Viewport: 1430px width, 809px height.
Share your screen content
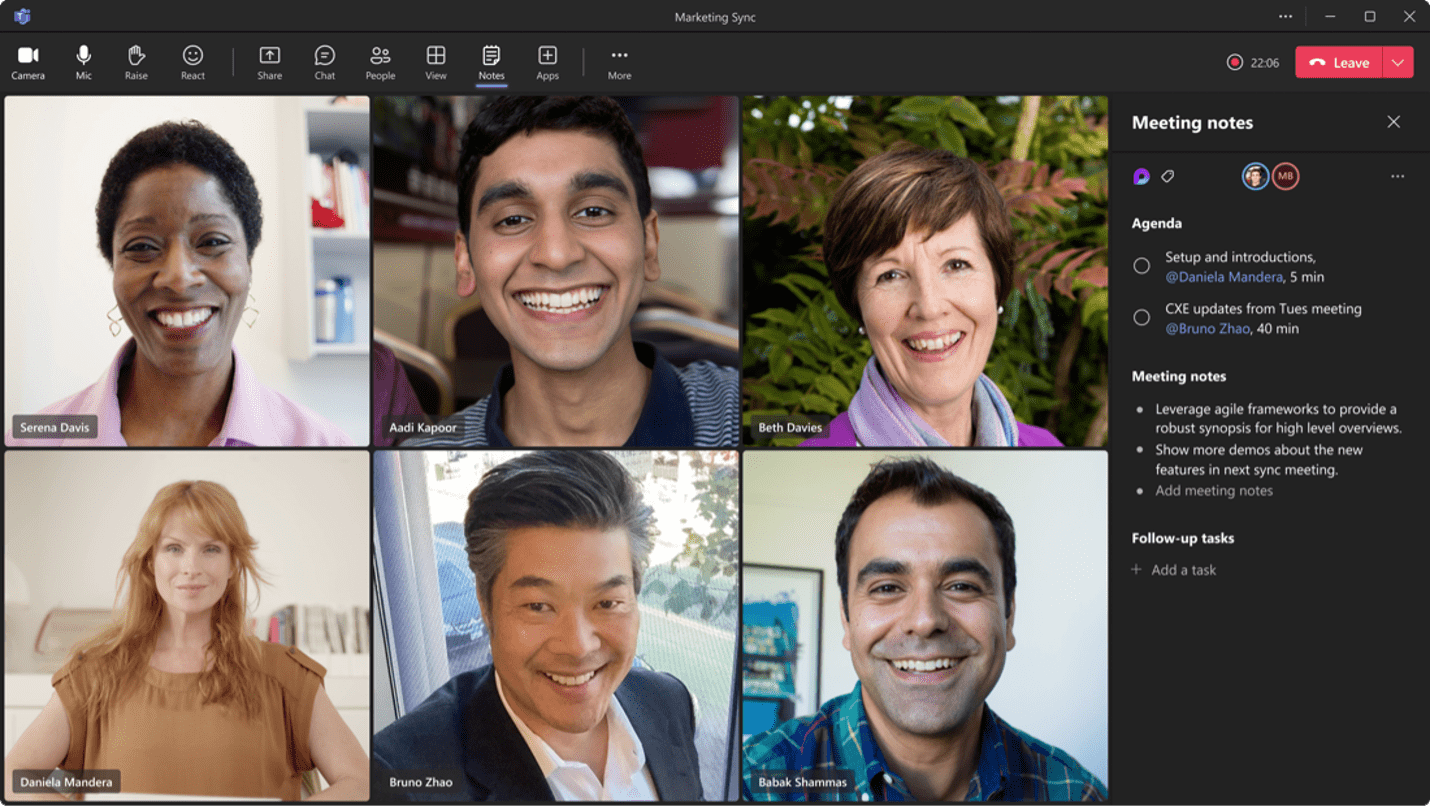(269, 62)
